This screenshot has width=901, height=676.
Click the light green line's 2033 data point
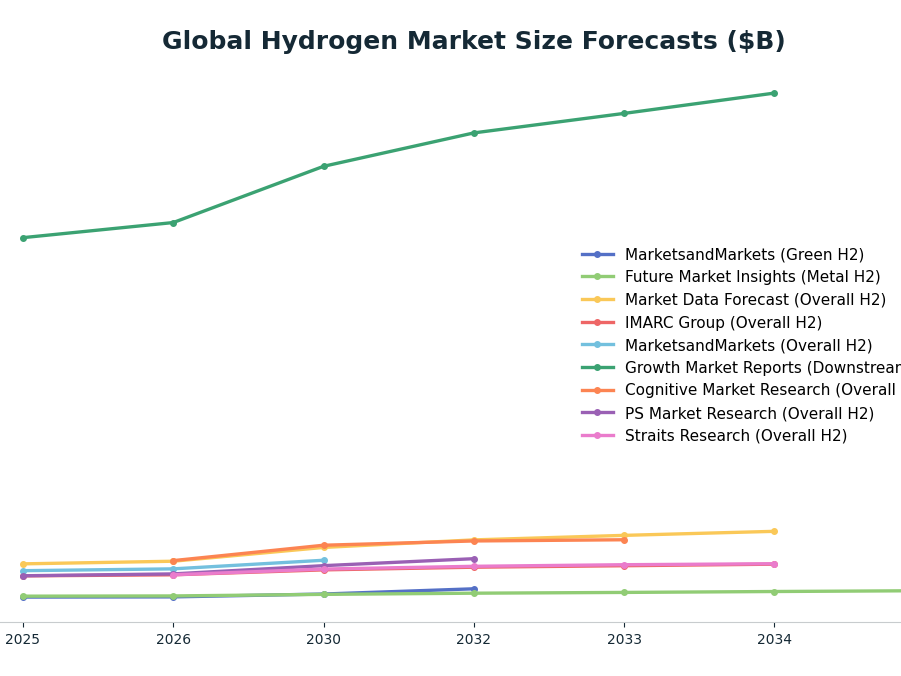click(625, 593)
